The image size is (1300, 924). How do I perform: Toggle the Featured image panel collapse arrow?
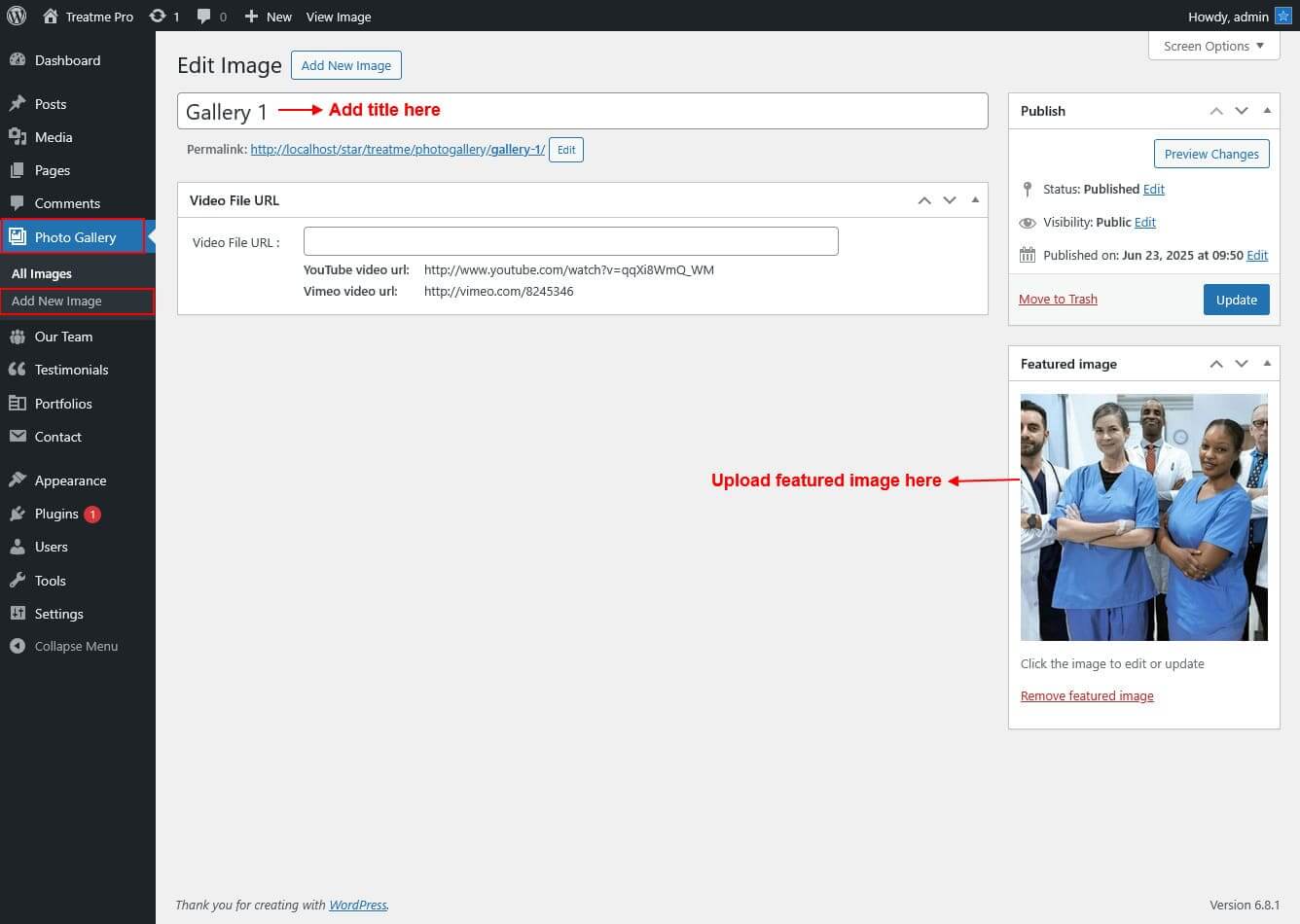pos(1267,364)
